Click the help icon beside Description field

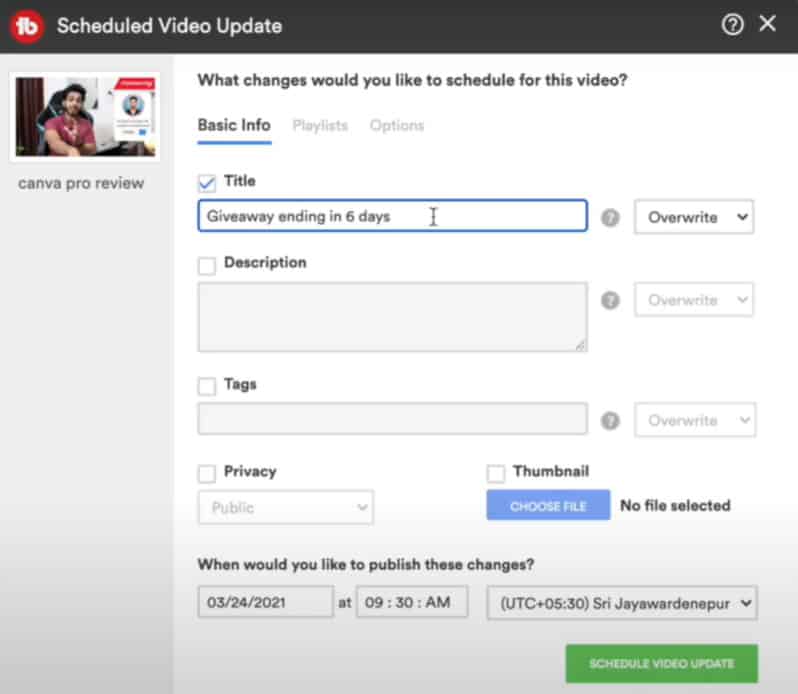click(x=610, y=300)
